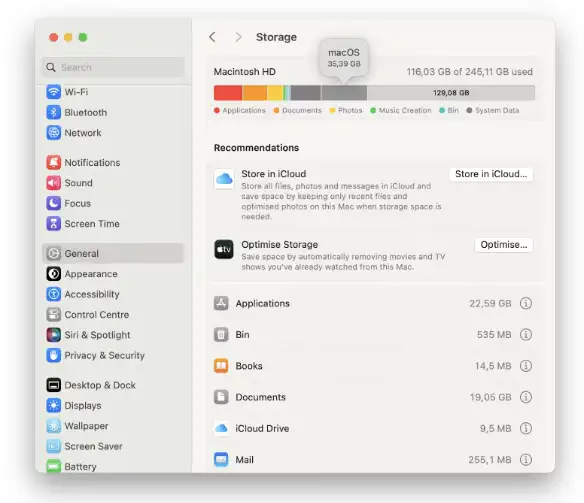Image resolution: width=584 pixels, height=503 pixels.
Task: Click the red Applications segment of storage bar
Action: (x=228, y=93)
